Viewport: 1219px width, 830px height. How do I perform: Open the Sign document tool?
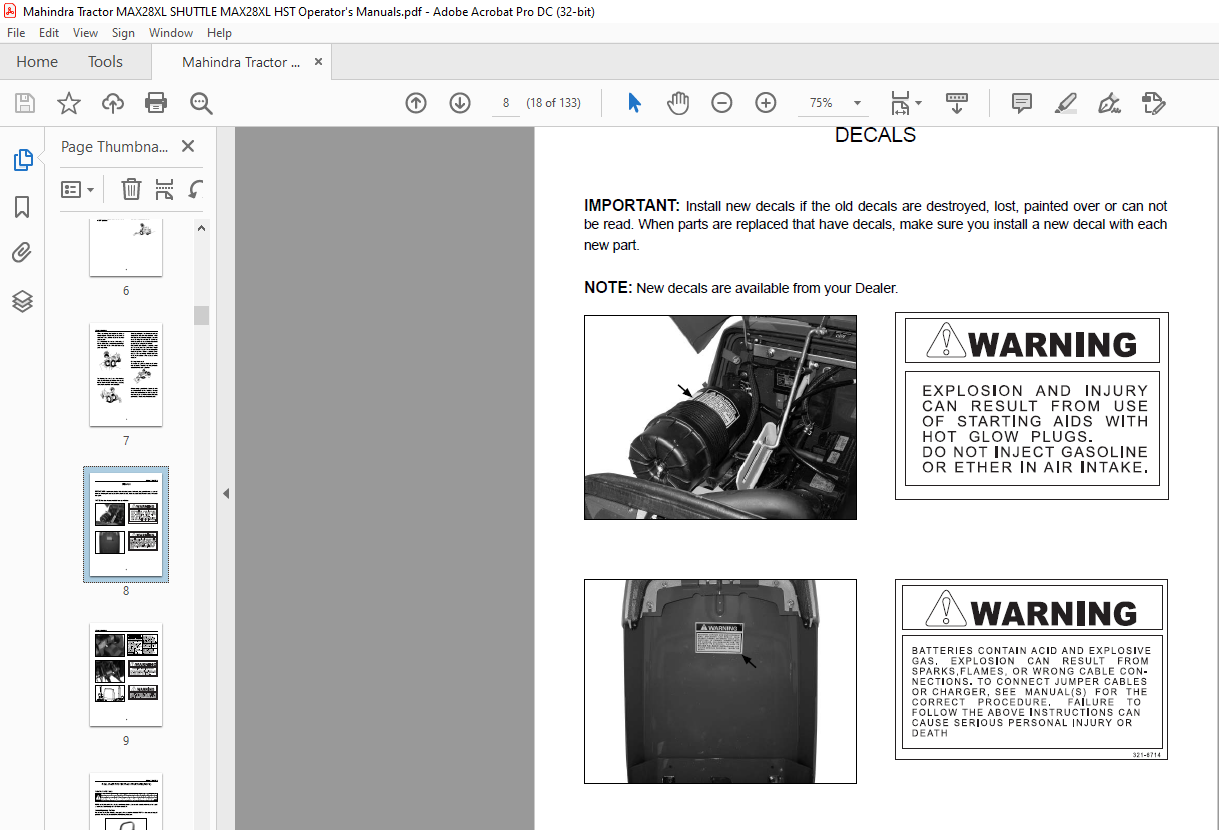pyautogui.click(x=1109, y=103)
